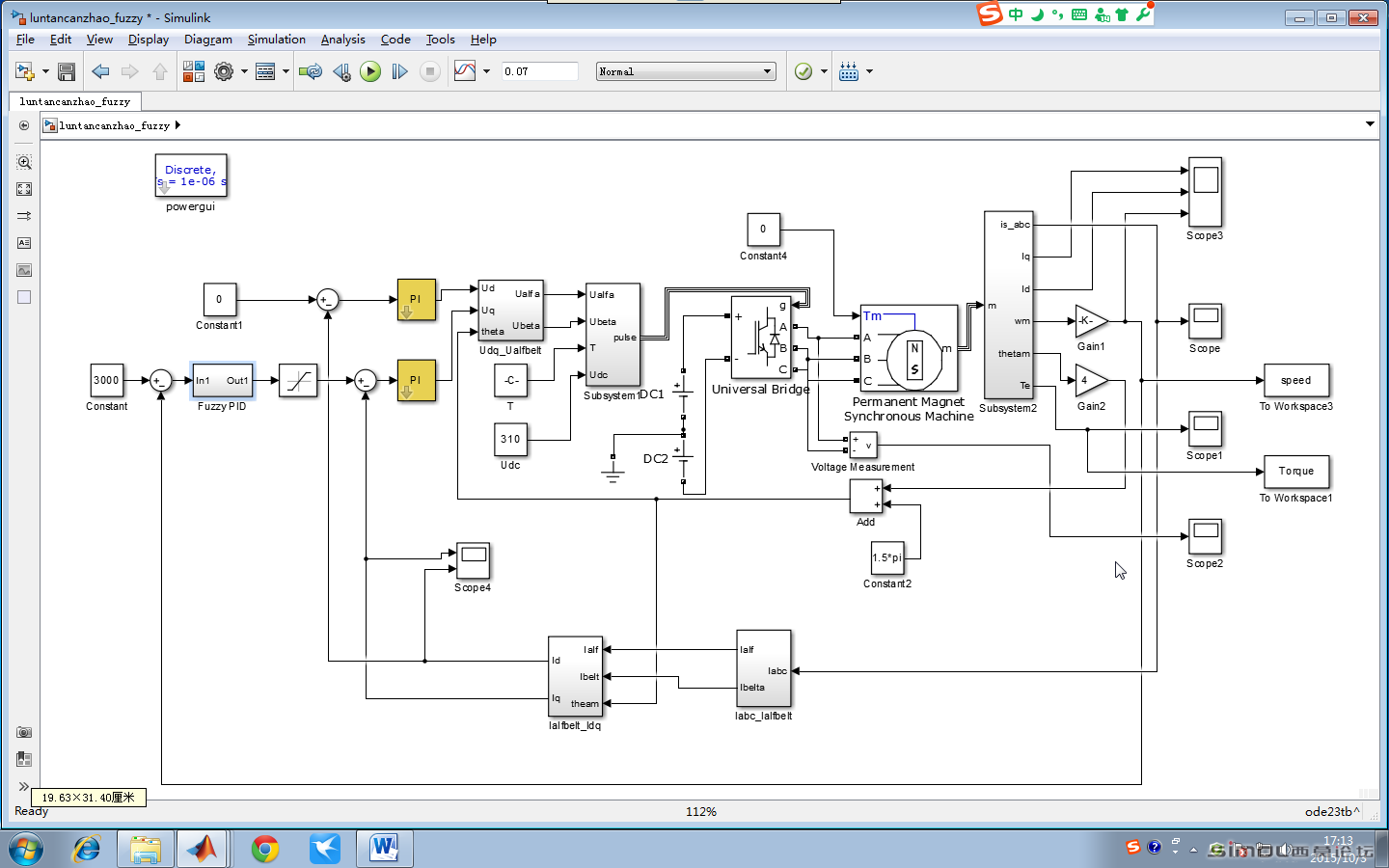Select the powergui Discrete block

point(191,176)
